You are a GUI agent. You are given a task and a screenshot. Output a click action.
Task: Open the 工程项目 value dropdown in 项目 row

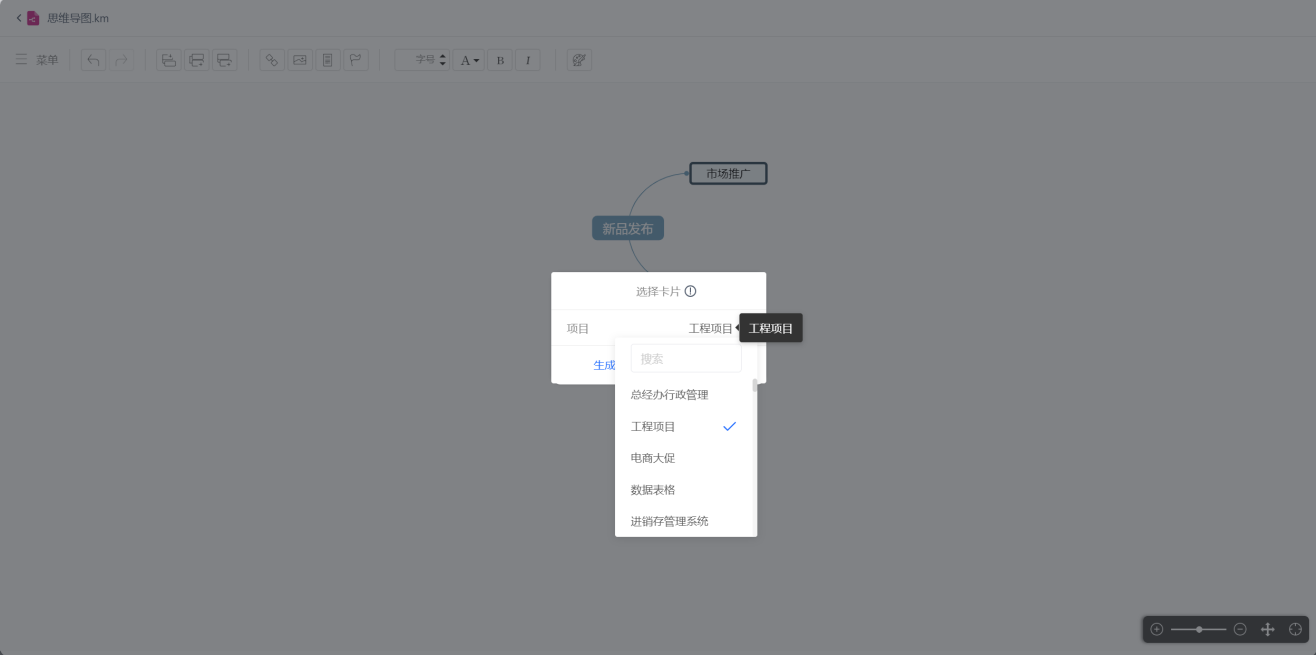[x=710, y=328]
